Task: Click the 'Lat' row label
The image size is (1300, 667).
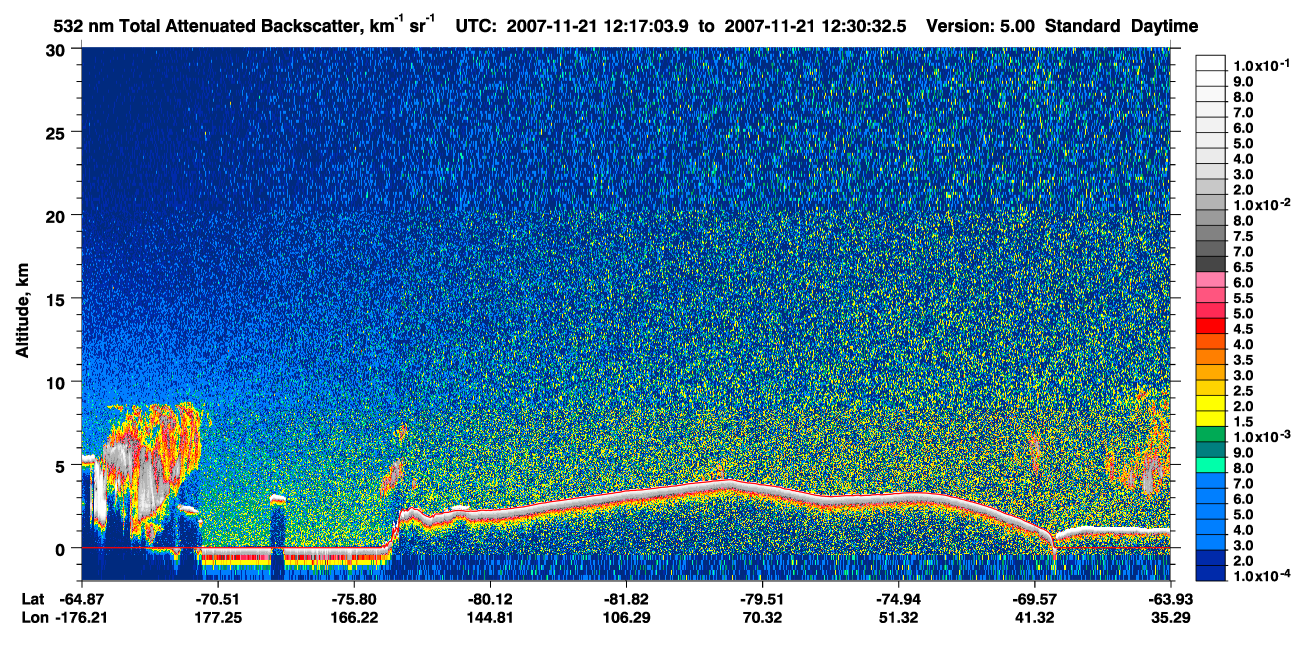Action: pos(32,599)
